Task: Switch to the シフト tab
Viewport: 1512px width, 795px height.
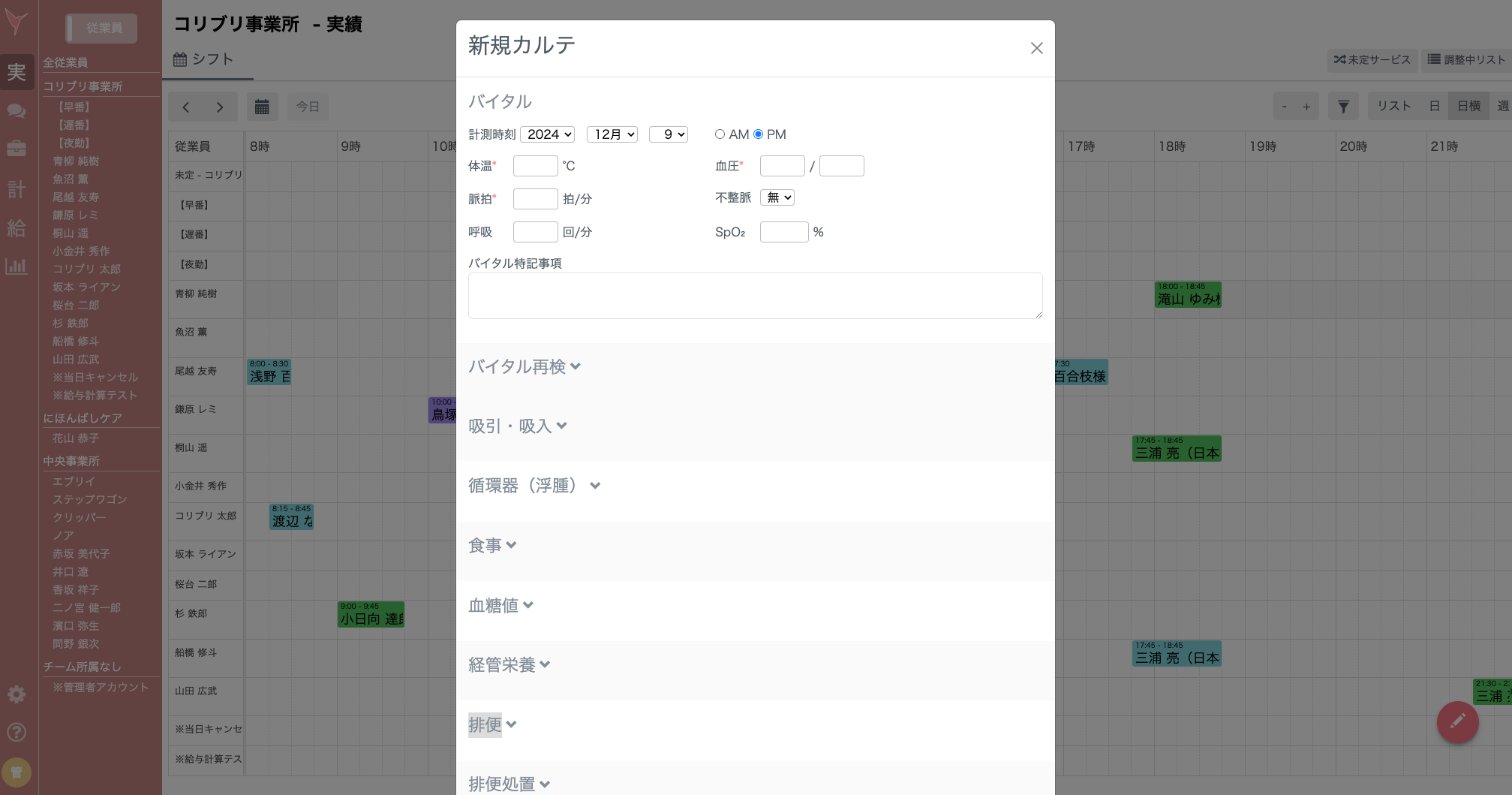Action: [x=204, y=59]
